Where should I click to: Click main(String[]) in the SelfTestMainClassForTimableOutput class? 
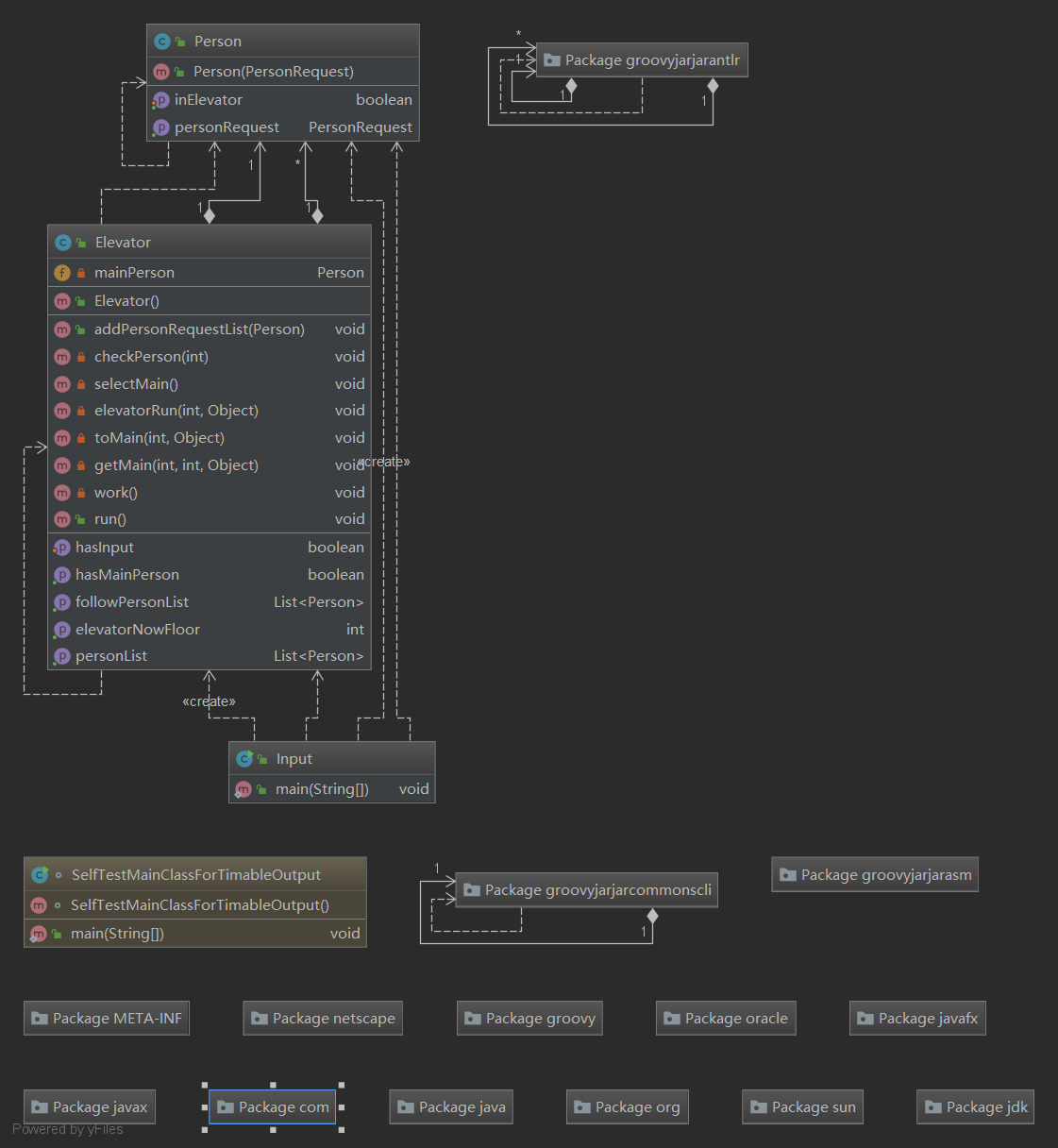tap(117, 934)
